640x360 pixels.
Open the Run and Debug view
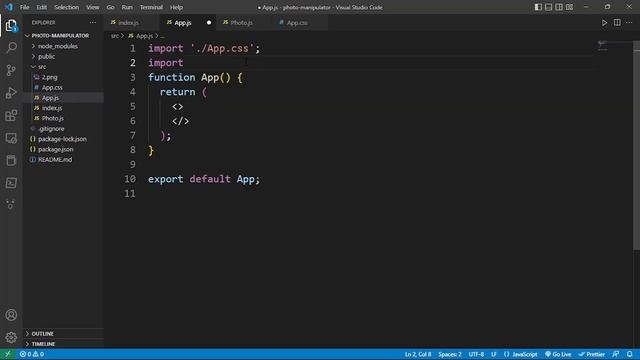pyautogui.click(x=11, y=93)
